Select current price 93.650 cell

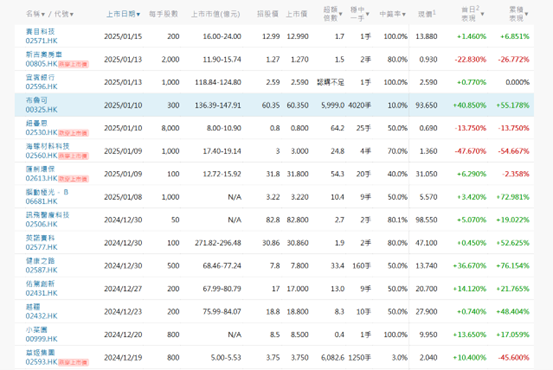[426, 105]
